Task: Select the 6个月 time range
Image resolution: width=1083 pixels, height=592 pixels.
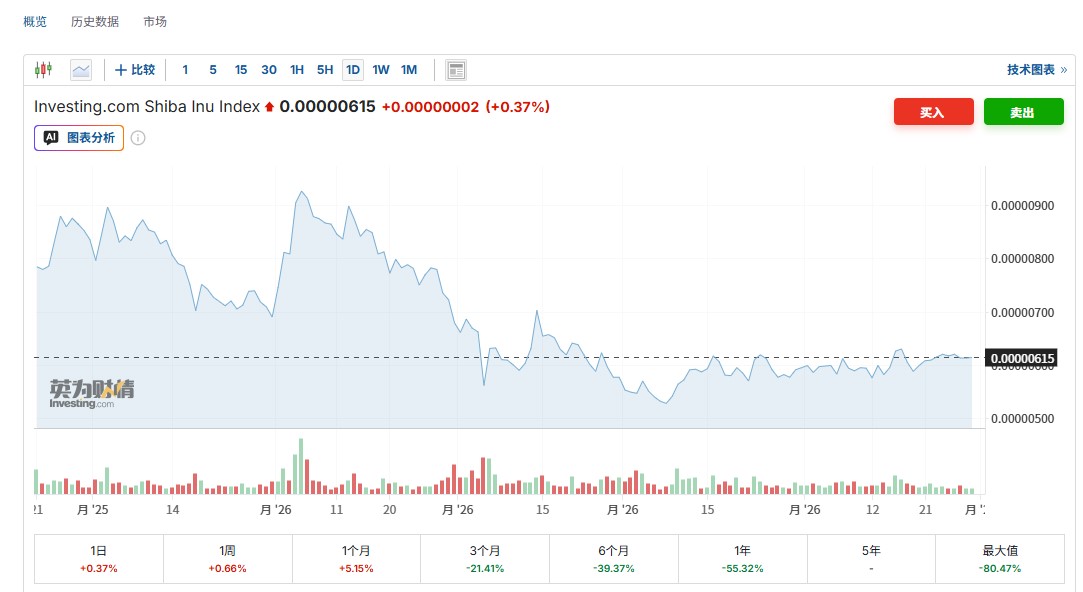Action: 613,559
